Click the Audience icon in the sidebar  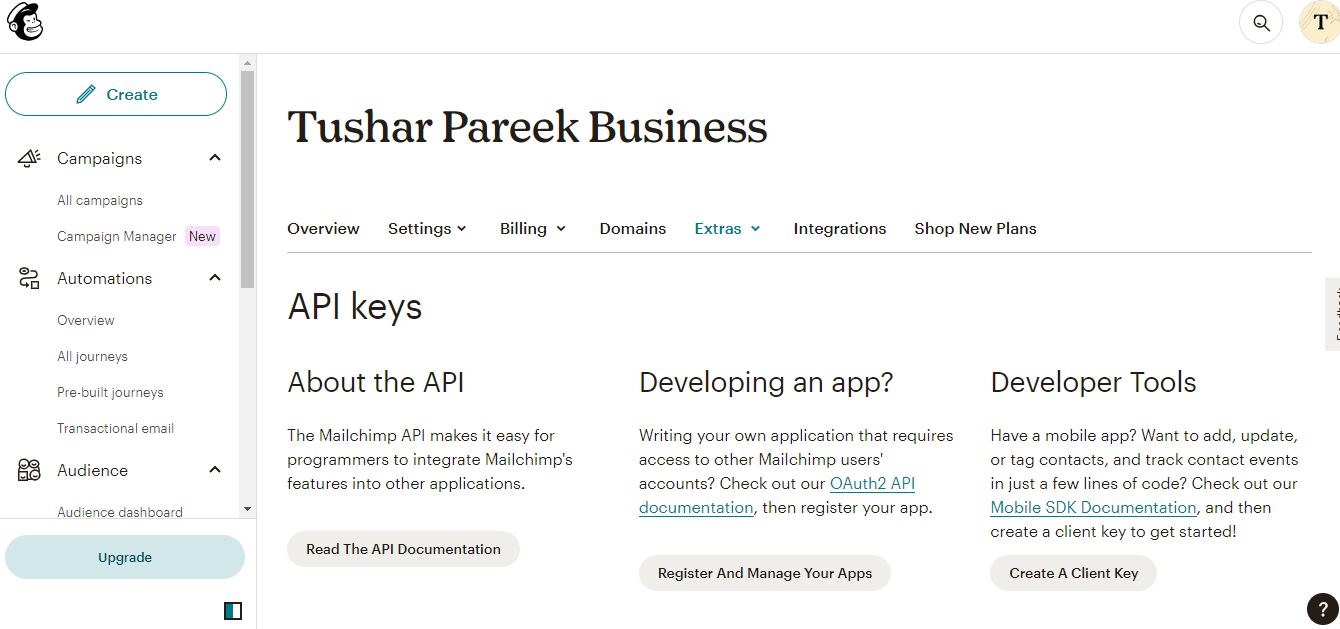pyautogui.click(x=29, y=470)
